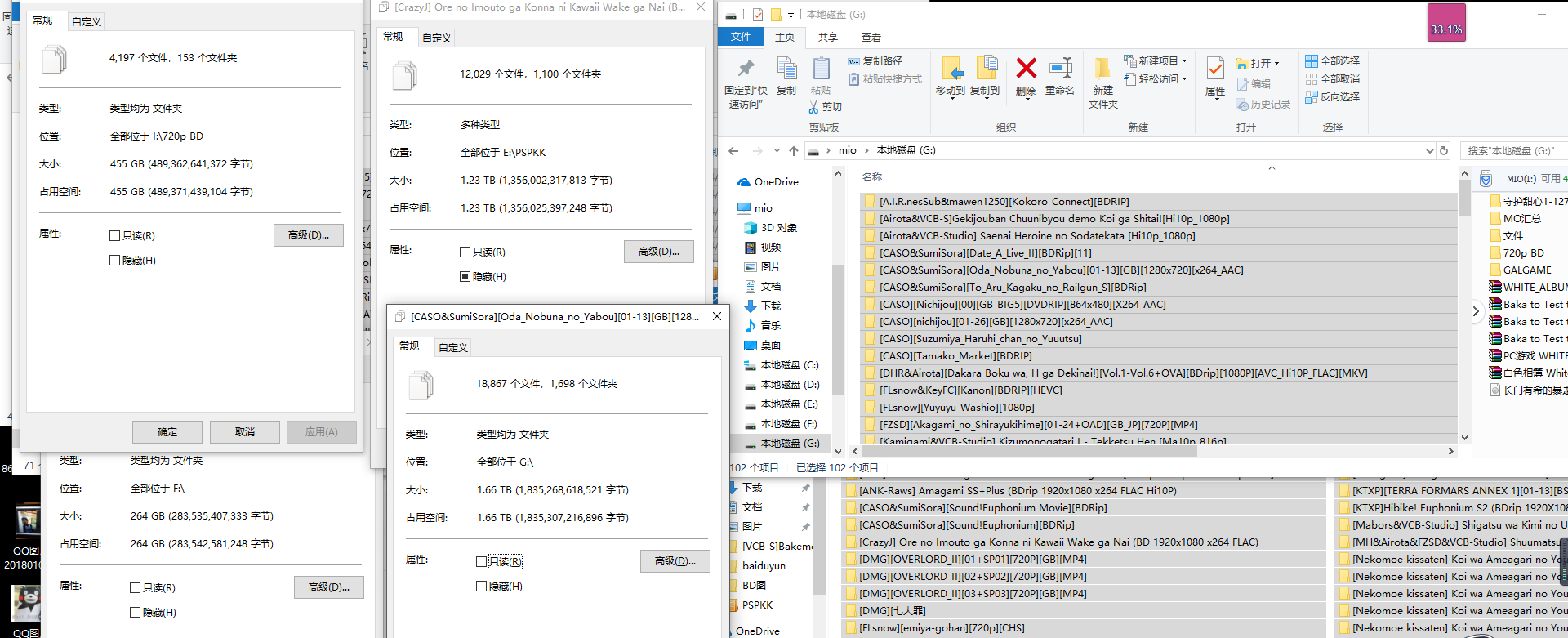Click Invert Selection (反向选择) in ribbon
Screen dimensions: 1568x638
pyautogui.click(x=1332, y=97)
